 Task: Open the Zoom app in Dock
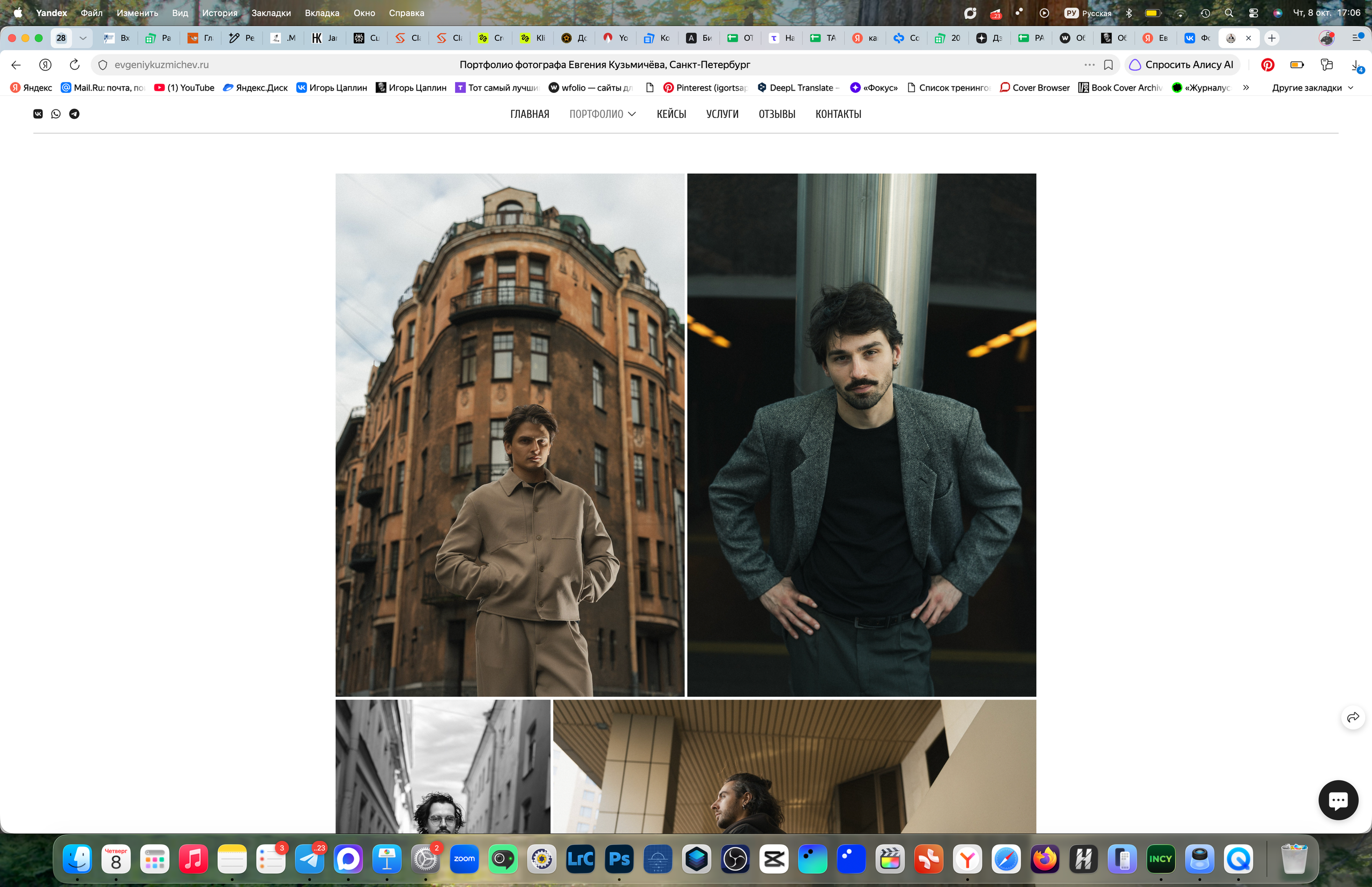464,859
